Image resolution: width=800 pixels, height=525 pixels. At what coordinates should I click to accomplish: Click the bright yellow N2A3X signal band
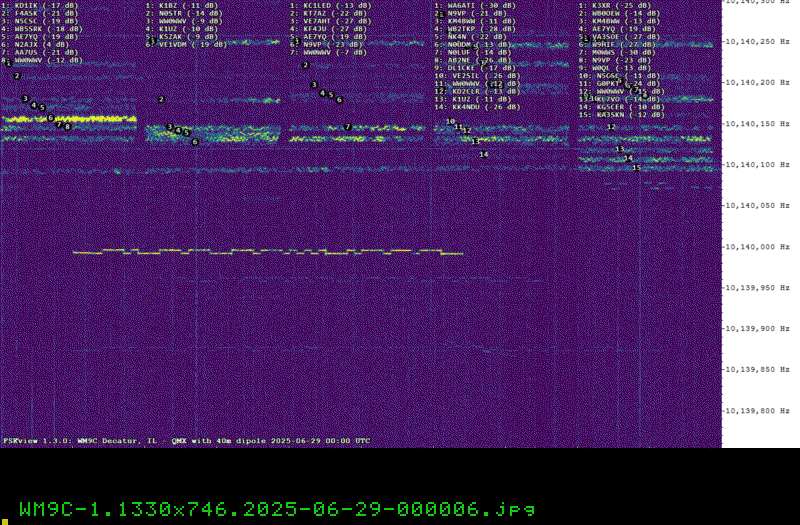[69, 119]
